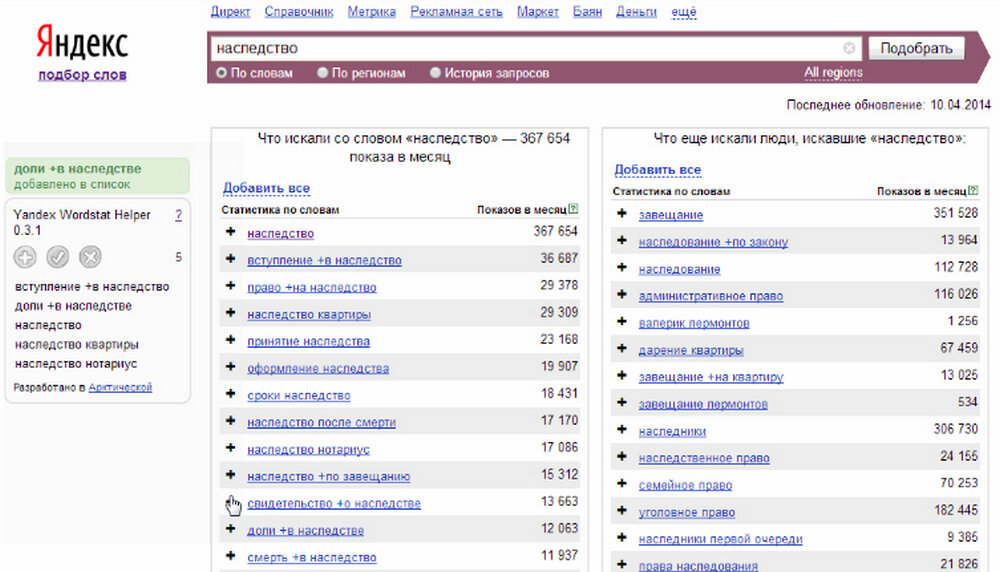Image resolution: width=1000 pixels, height=572 pixels.
Task: Add 'принятие наследства' via plus icon
Action: [x=231, y=340]
